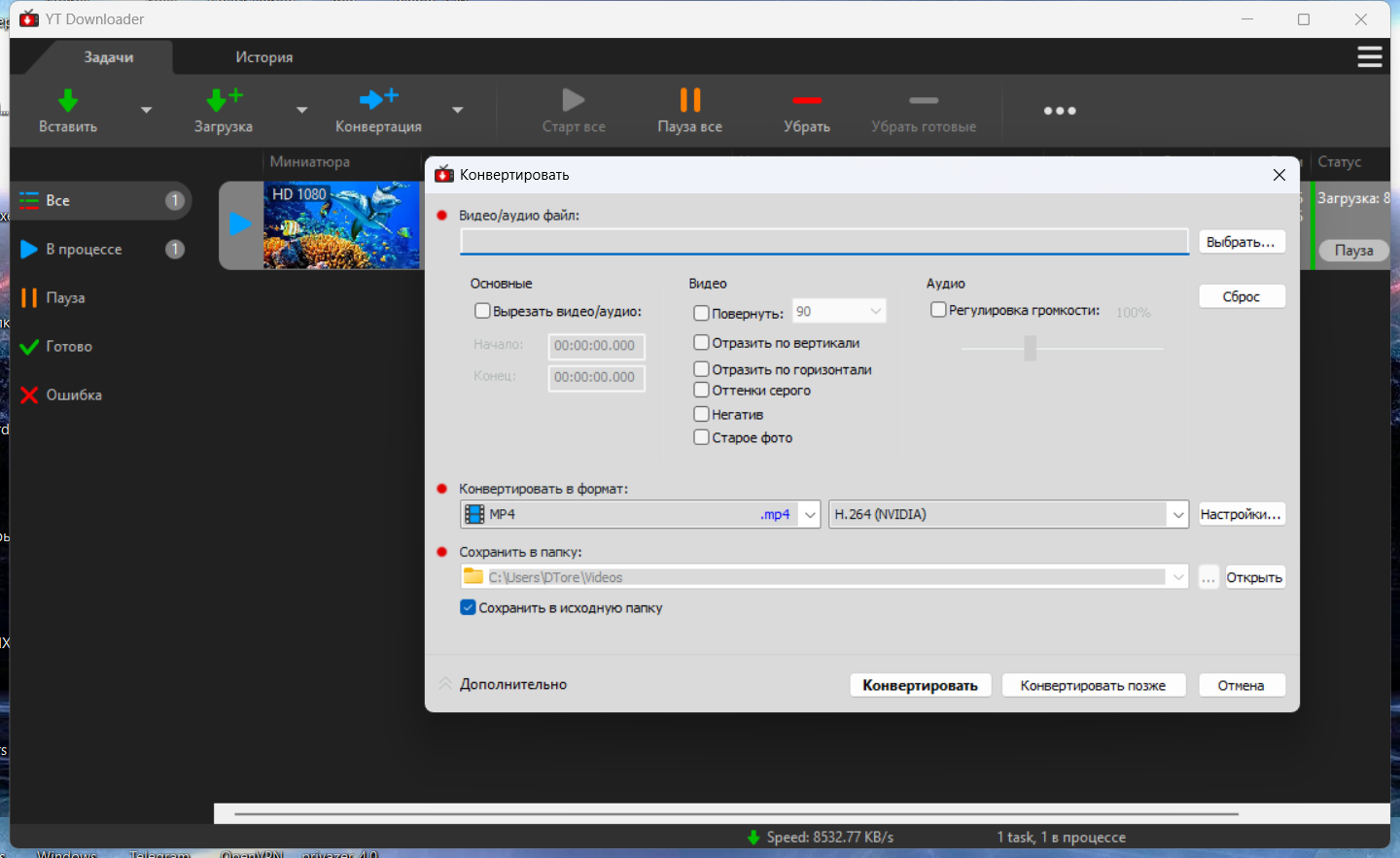Enable Вырезать видео/аудио checkbox

pyautogui.click(x=482, y=311)
